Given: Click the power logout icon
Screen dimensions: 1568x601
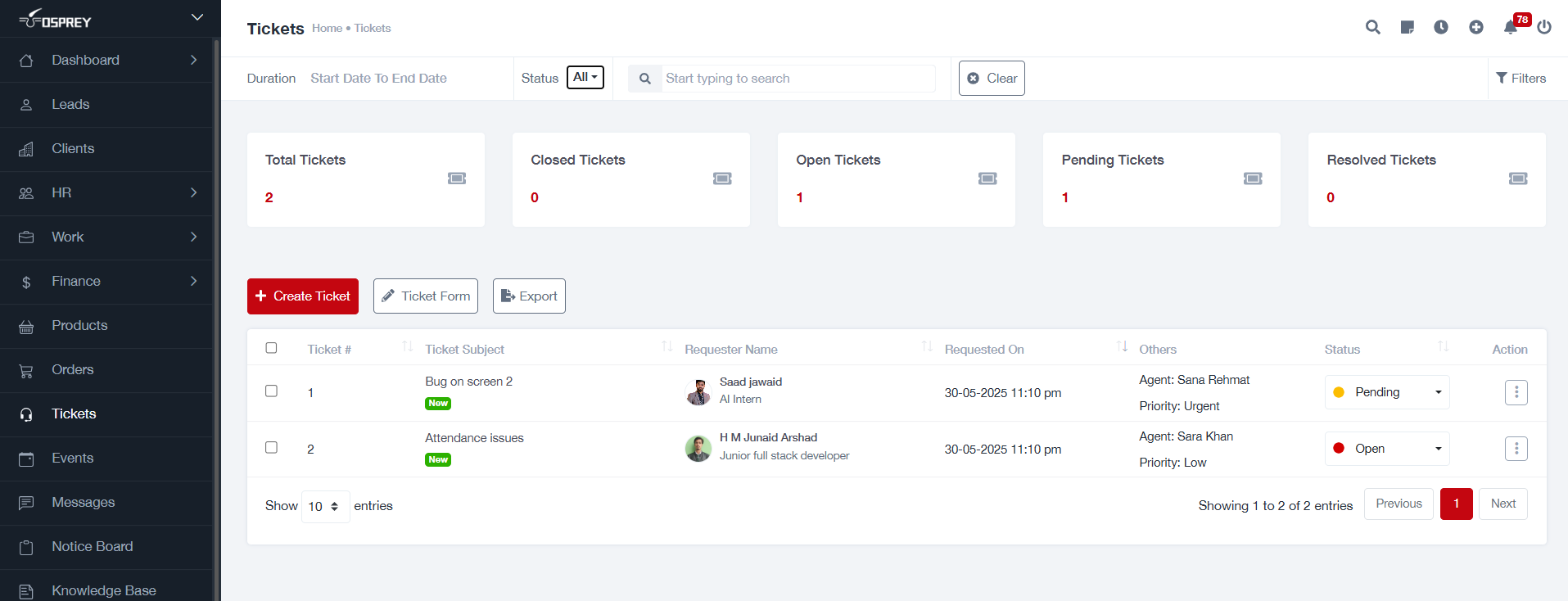Looking at the screenshot, I should point(1544,27).
